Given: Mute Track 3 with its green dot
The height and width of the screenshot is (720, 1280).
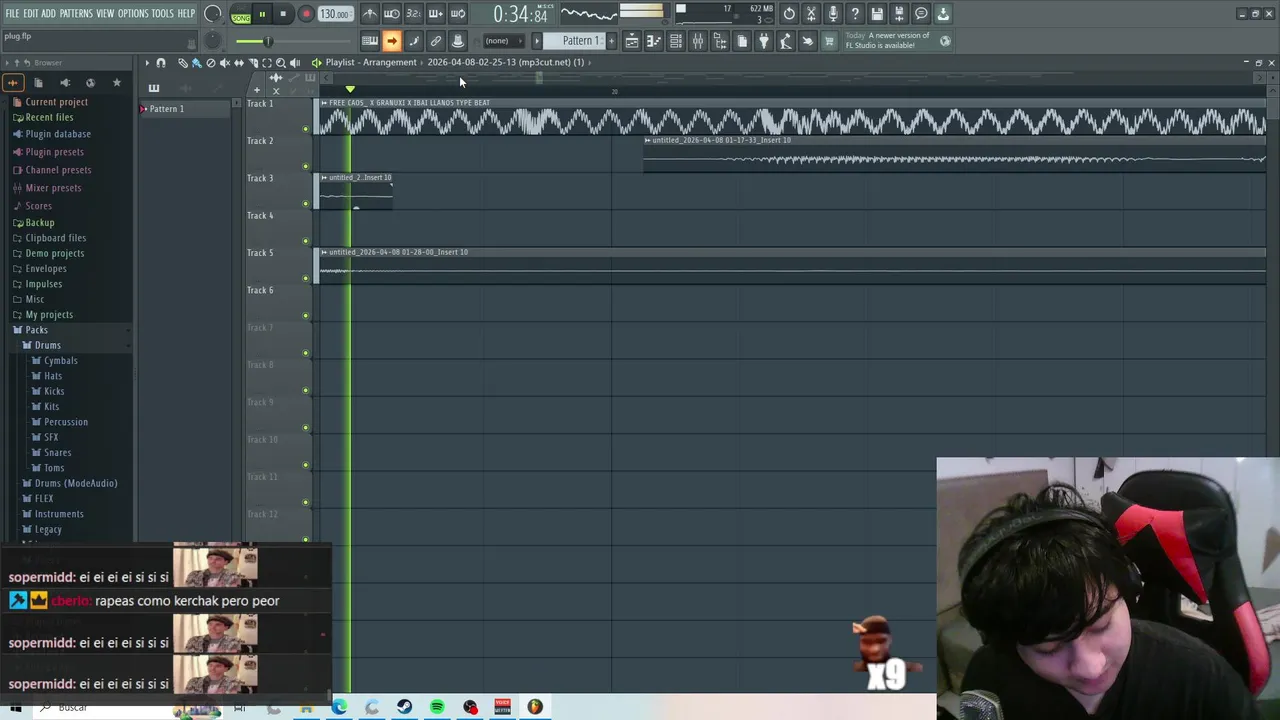Looking at the screenshot, I should click(306, 204).
